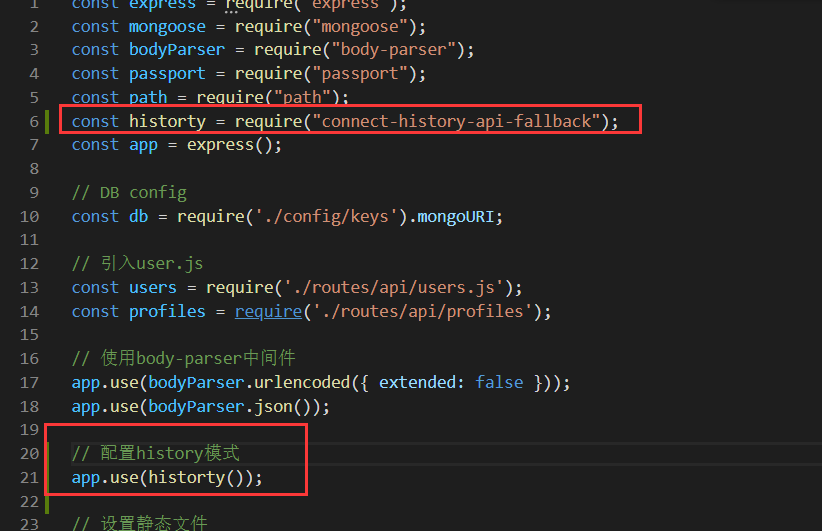Click './routes/api/profiles' path string
822x531 pixels.
423,312
